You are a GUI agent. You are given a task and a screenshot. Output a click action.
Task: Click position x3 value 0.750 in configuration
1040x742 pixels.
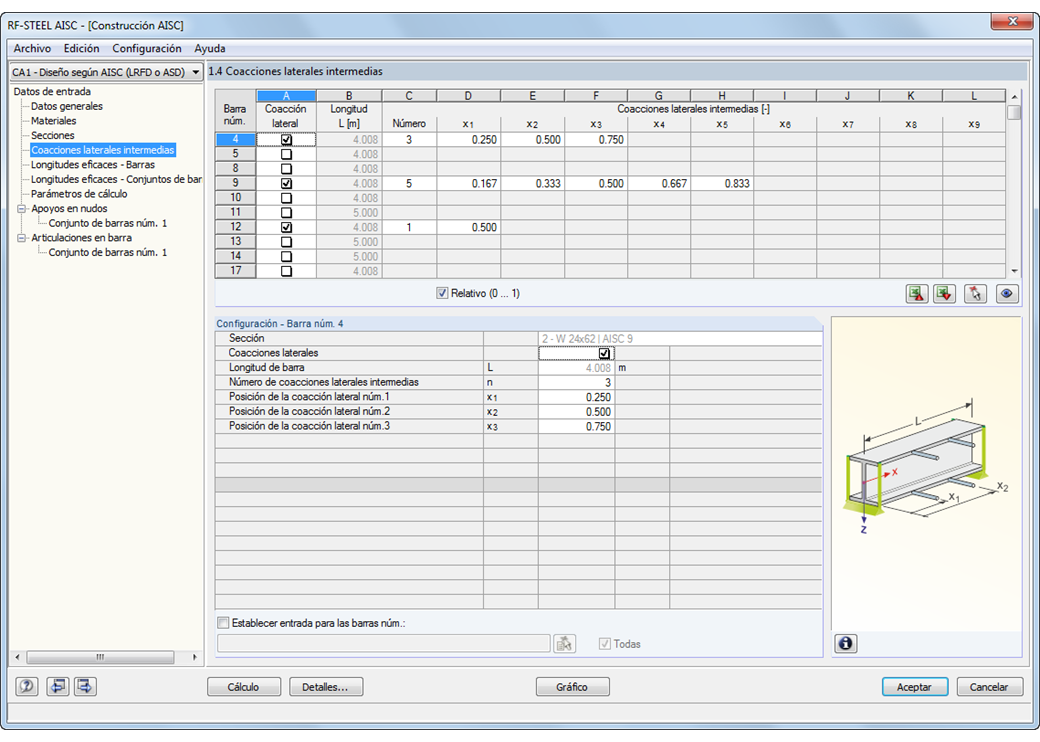pyautogui.click(x=576, y=426)
